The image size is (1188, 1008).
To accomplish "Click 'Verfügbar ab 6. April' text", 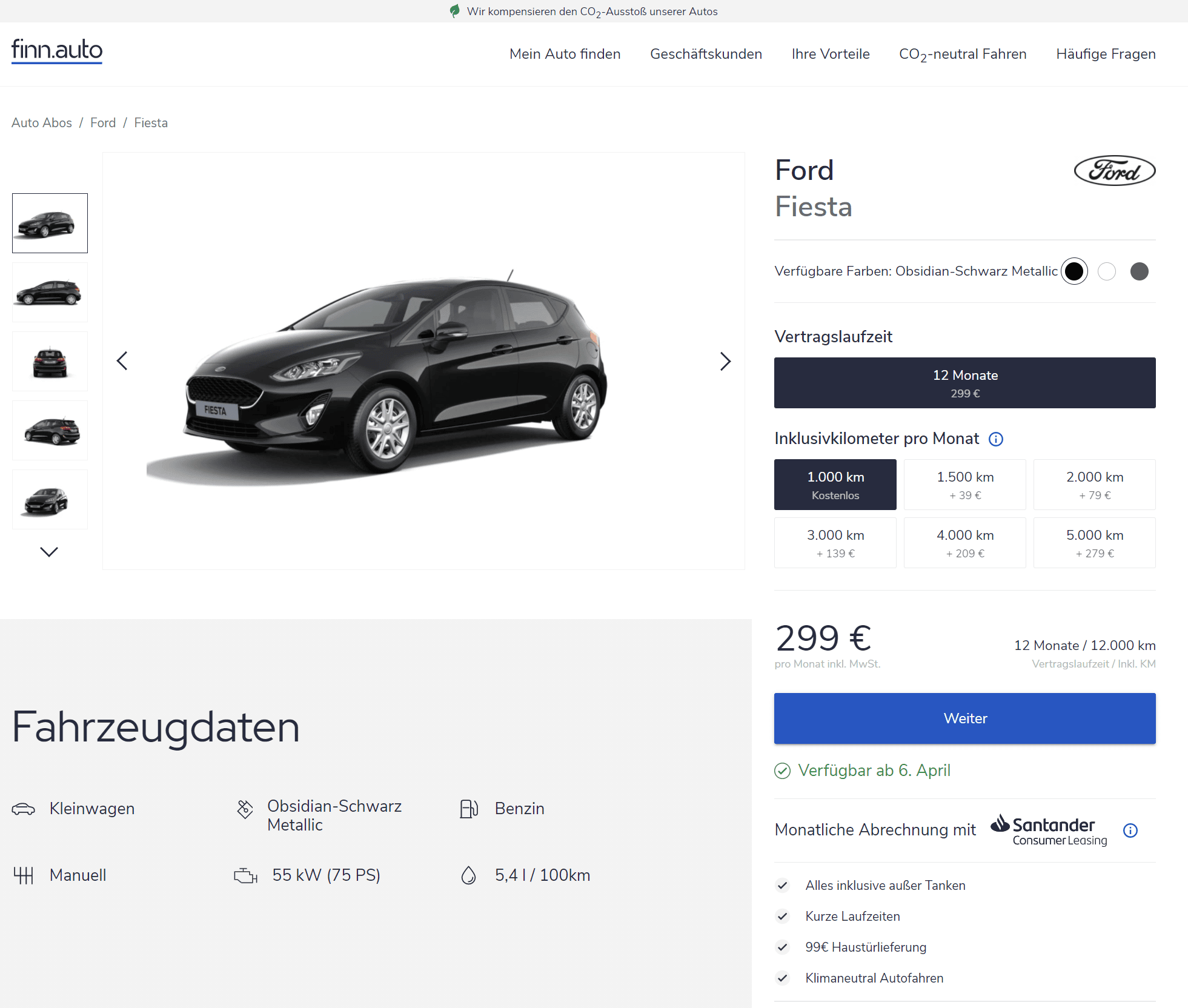I will [874, 771].
